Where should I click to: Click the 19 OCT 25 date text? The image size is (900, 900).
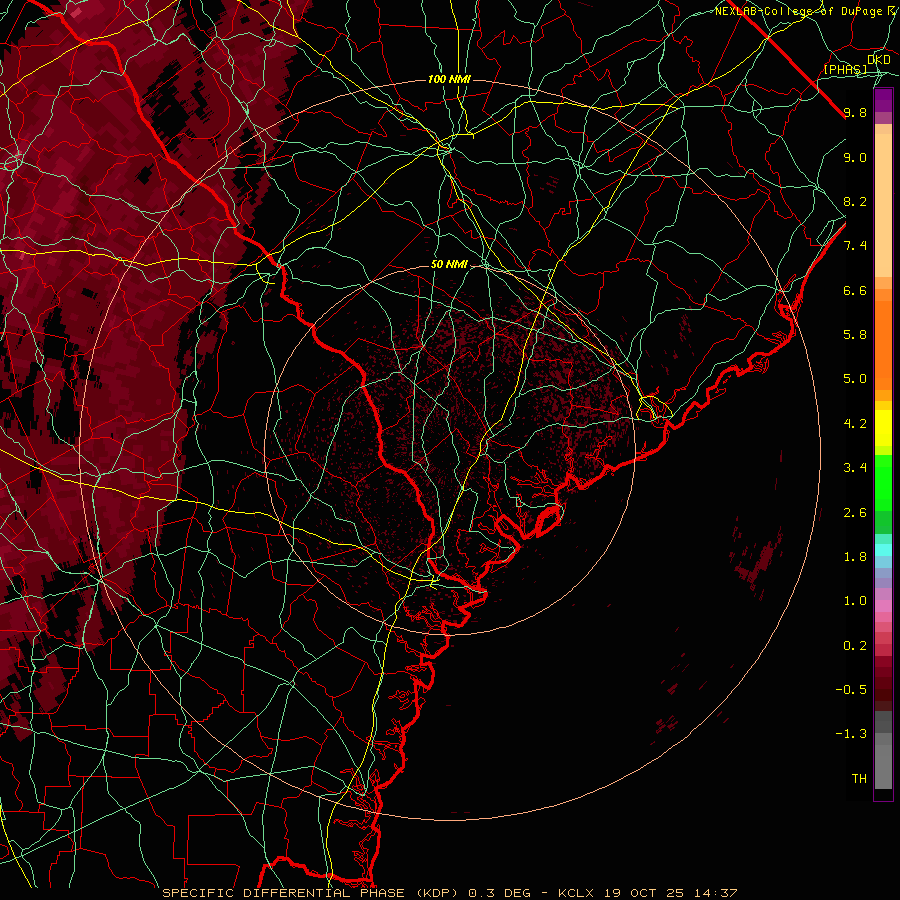pos(643,893)
